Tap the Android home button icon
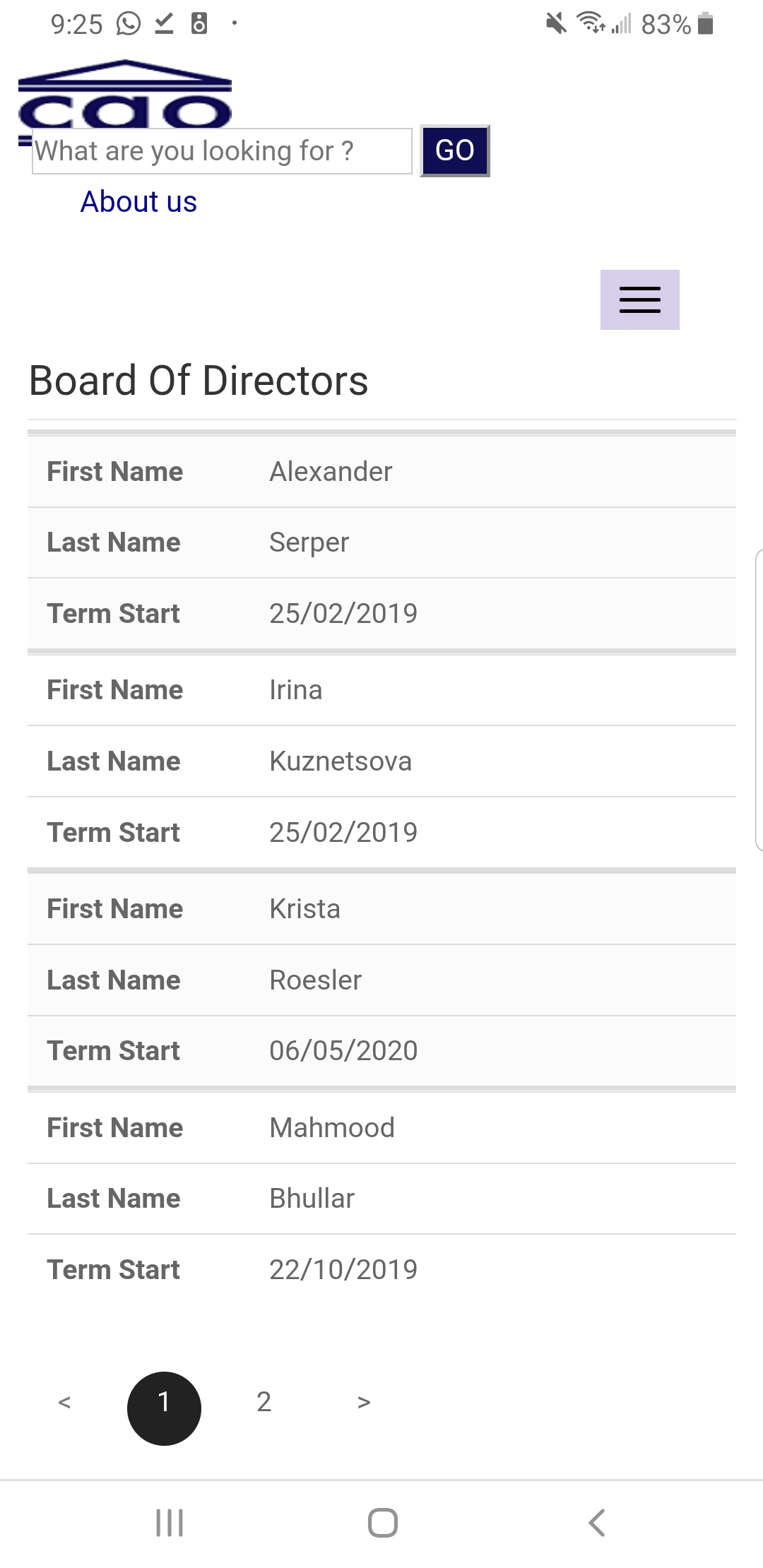Image resolution: width=763 pixels, height=1568 pixels. [382, 1522]
